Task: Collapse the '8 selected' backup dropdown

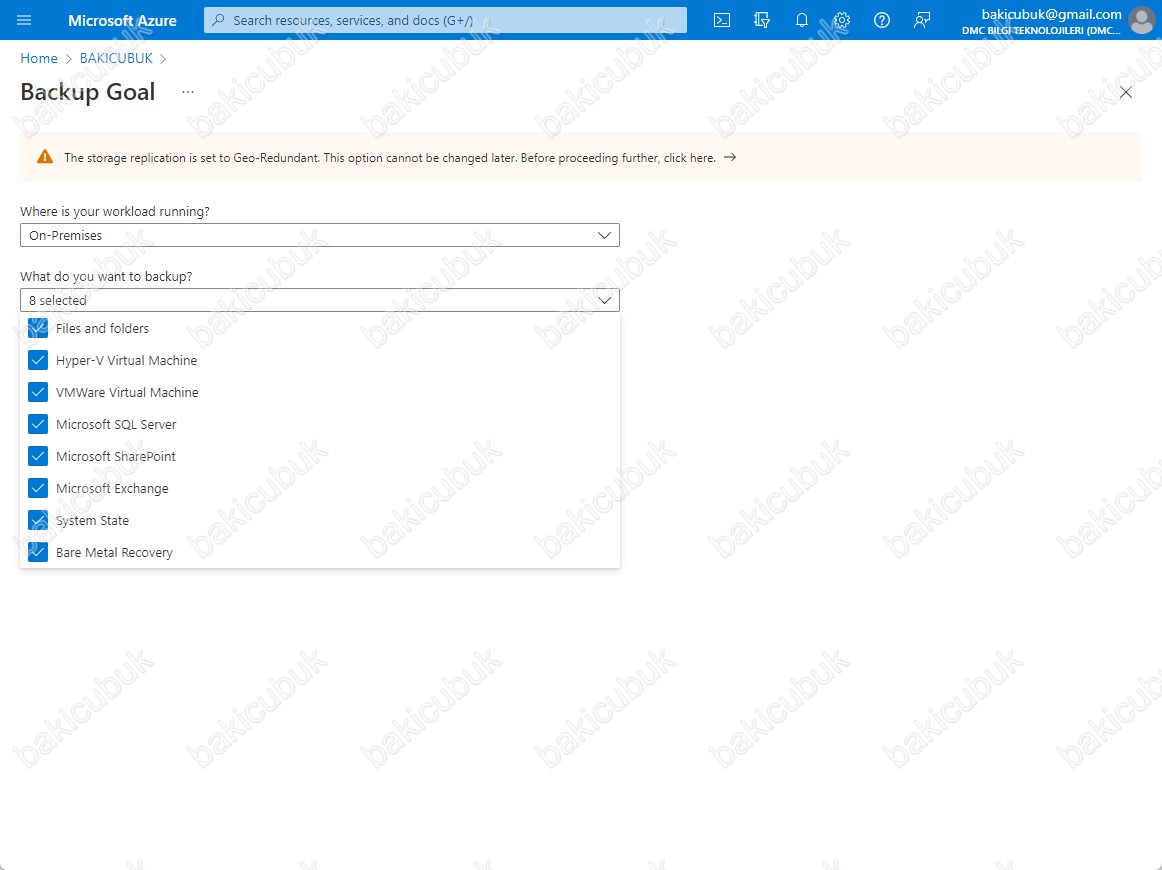Action: [x=319, y=300]
